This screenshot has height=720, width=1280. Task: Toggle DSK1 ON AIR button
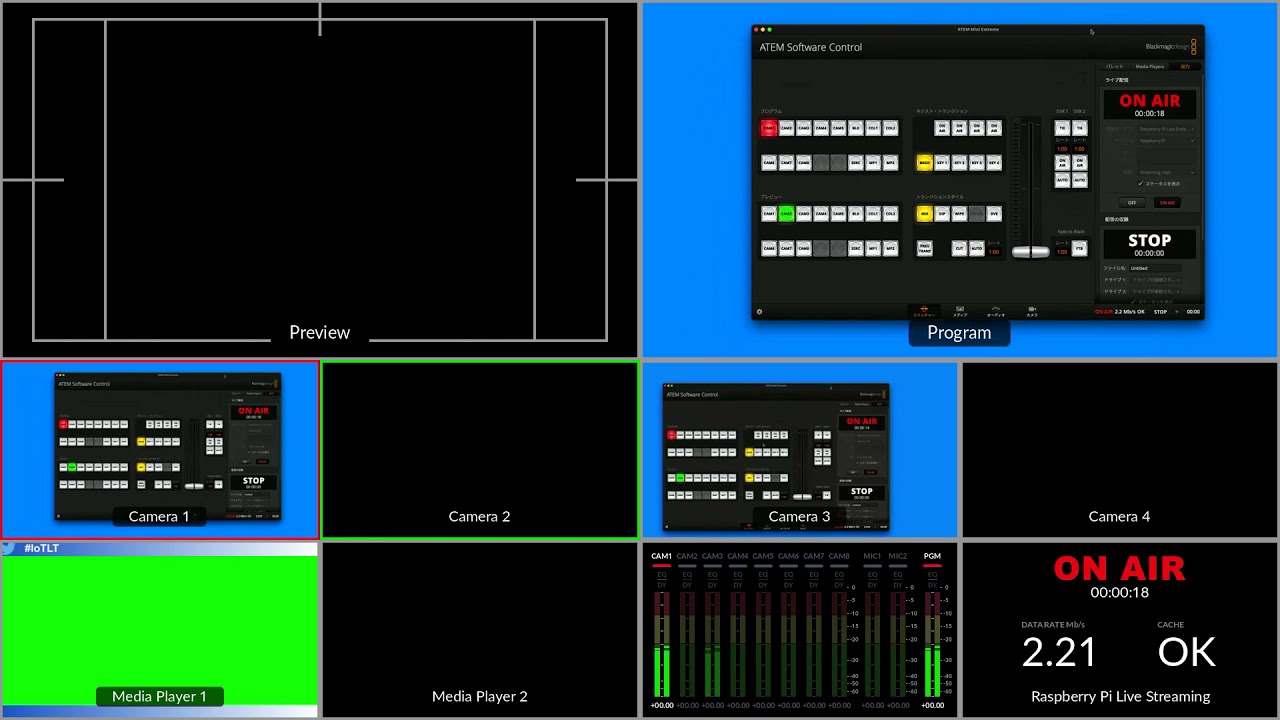pos(1062,163)
